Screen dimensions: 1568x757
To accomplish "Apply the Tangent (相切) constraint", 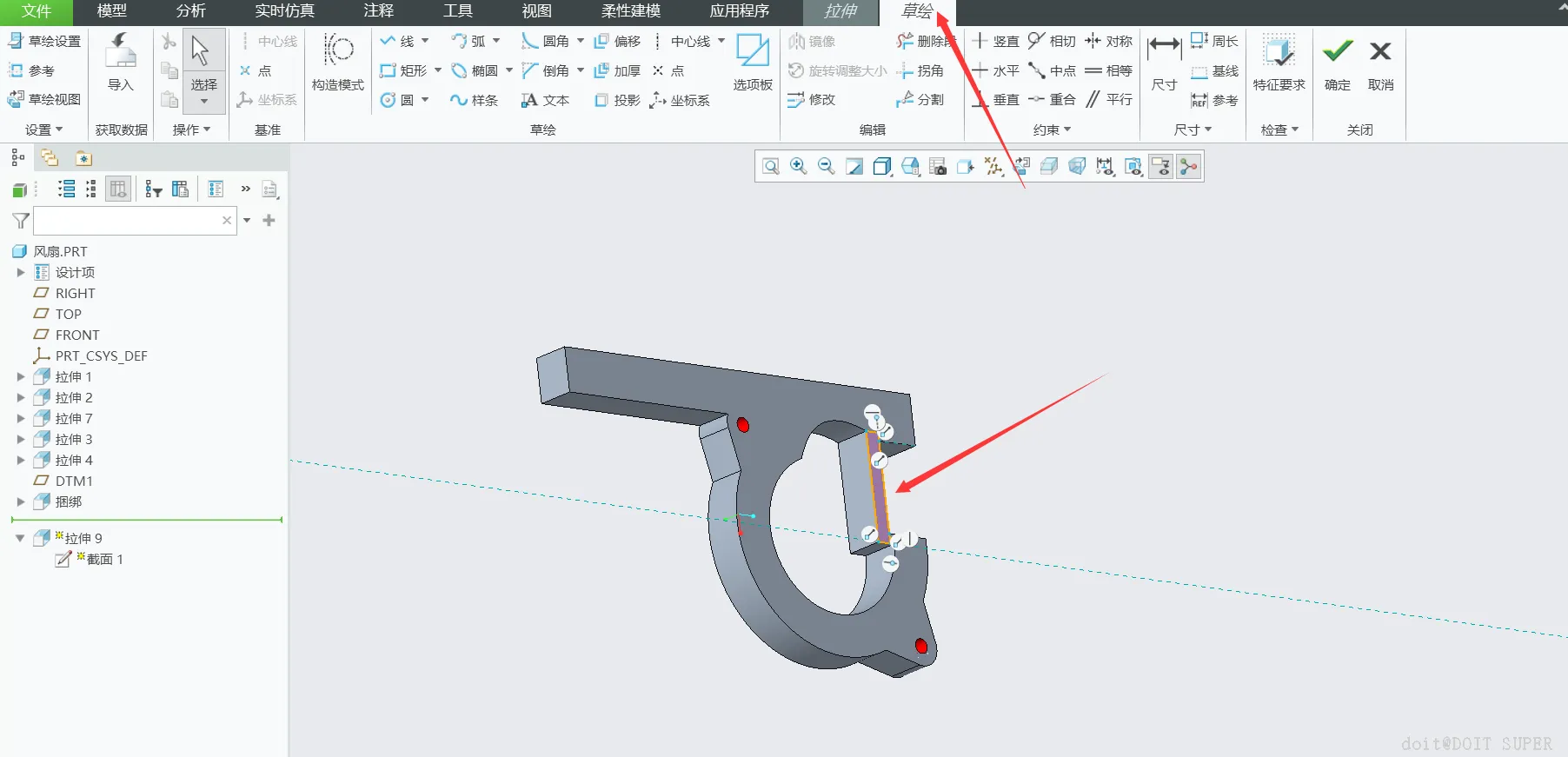I will tap(1052, 41).
